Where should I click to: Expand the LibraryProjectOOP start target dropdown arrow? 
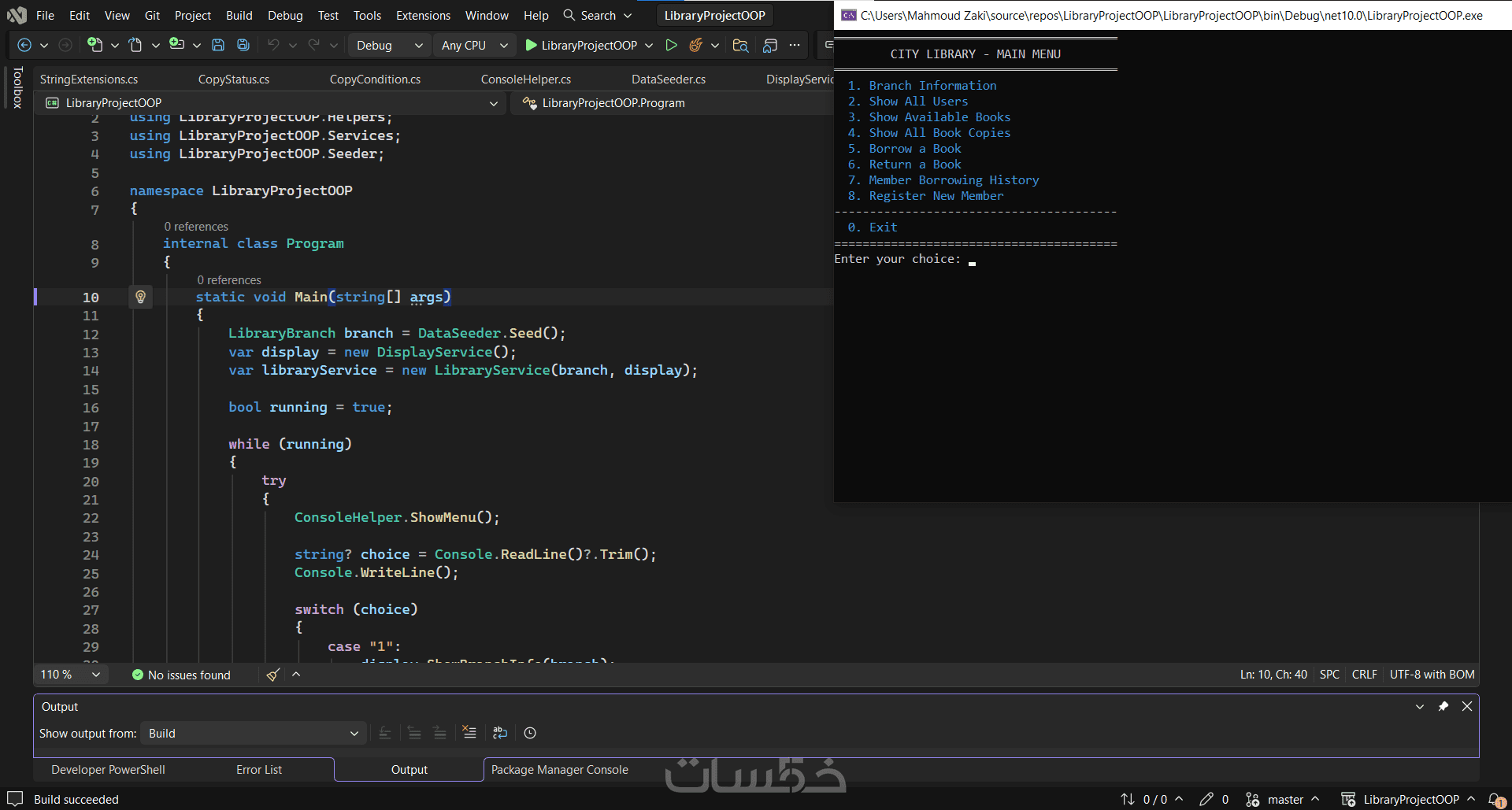[649, 46]
